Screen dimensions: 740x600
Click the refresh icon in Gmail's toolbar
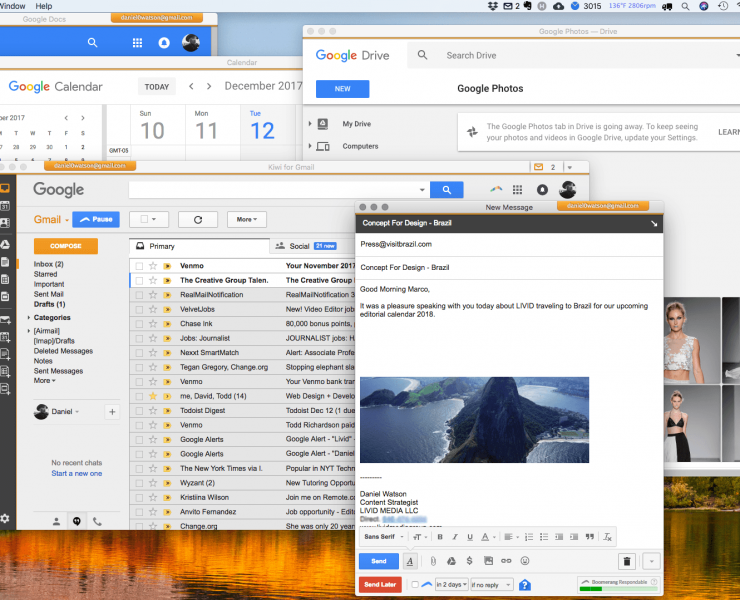pyautogui.click(x=198, y=219)
